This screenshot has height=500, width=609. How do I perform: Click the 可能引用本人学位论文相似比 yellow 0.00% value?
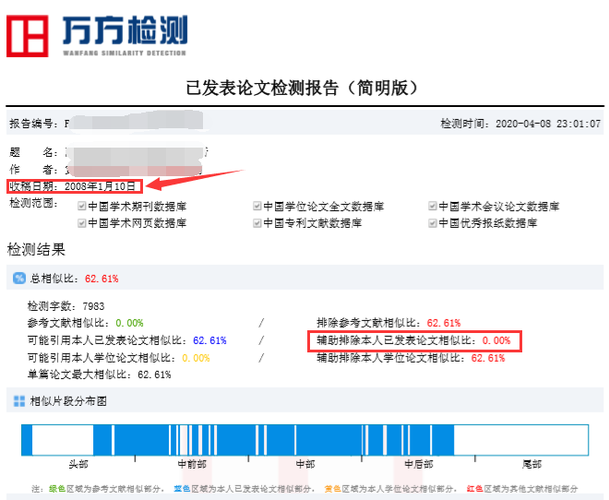[196, 358]
